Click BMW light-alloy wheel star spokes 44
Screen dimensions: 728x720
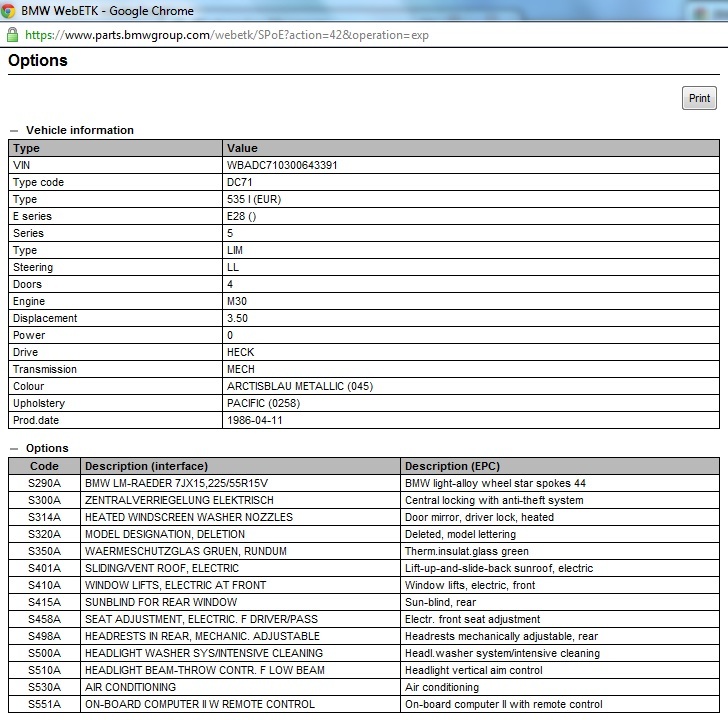495,483
